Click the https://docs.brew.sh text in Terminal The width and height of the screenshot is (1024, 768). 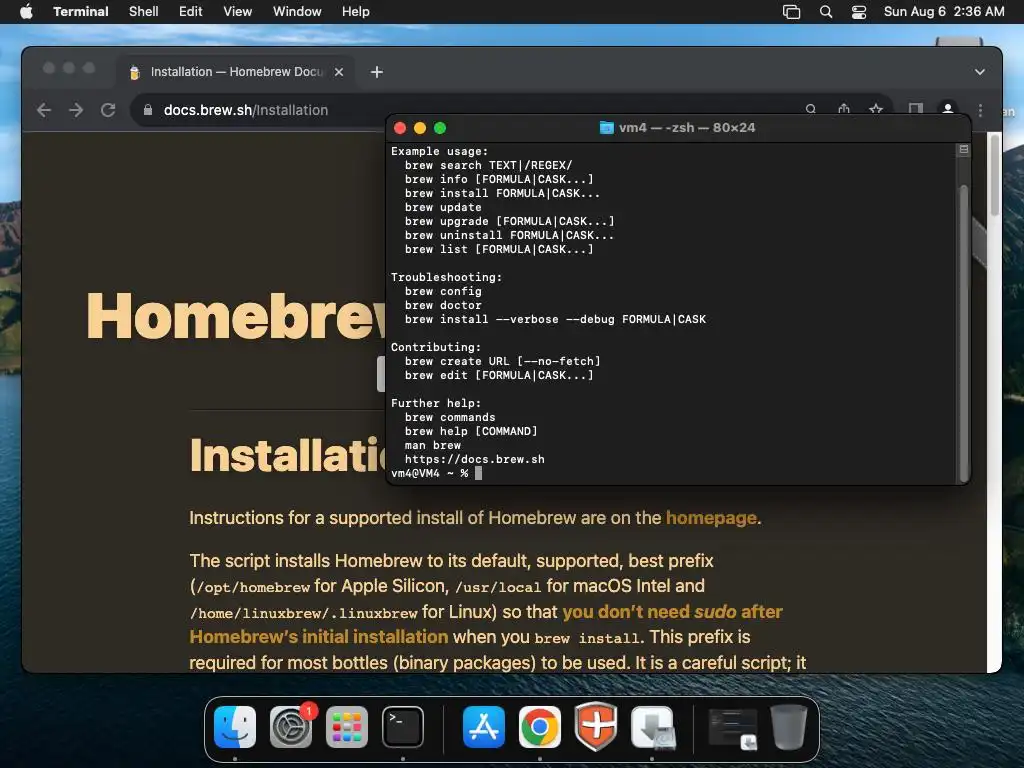point(475,459)
